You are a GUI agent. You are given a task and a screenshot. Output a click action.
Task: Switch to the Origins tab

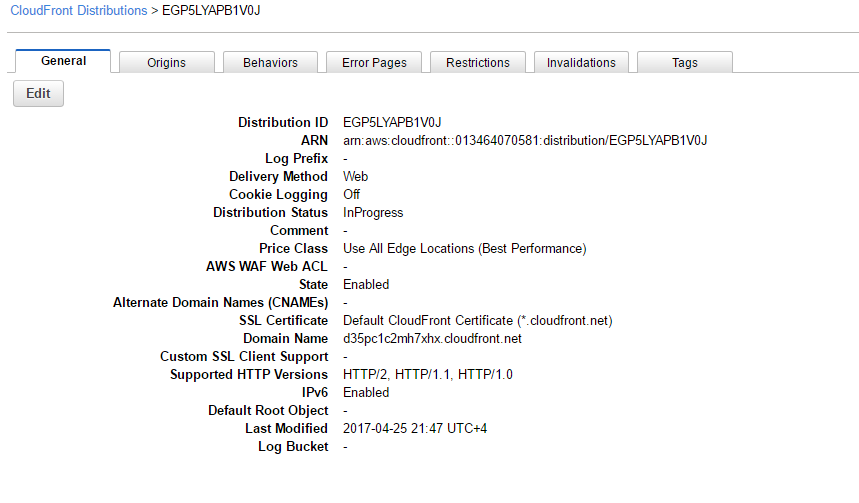(167, 62)
